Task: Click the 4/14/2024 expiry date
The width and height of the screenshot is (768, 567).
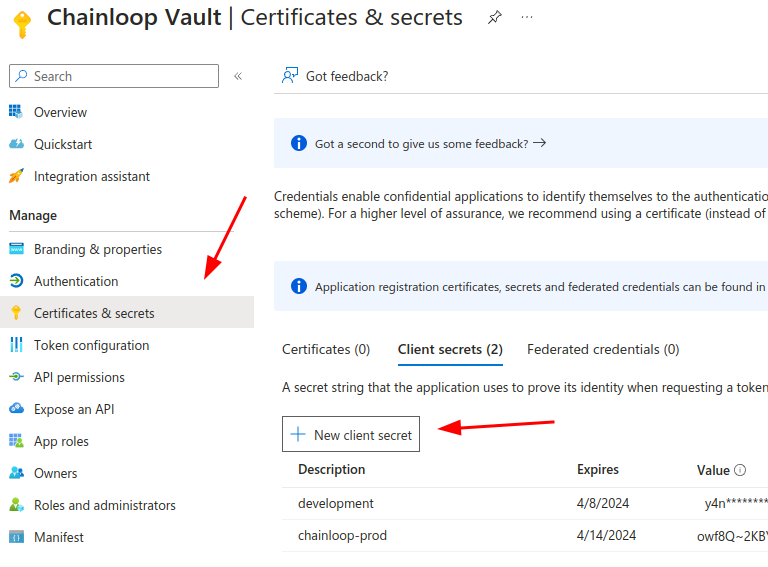Action: click(x=606, y=535)
